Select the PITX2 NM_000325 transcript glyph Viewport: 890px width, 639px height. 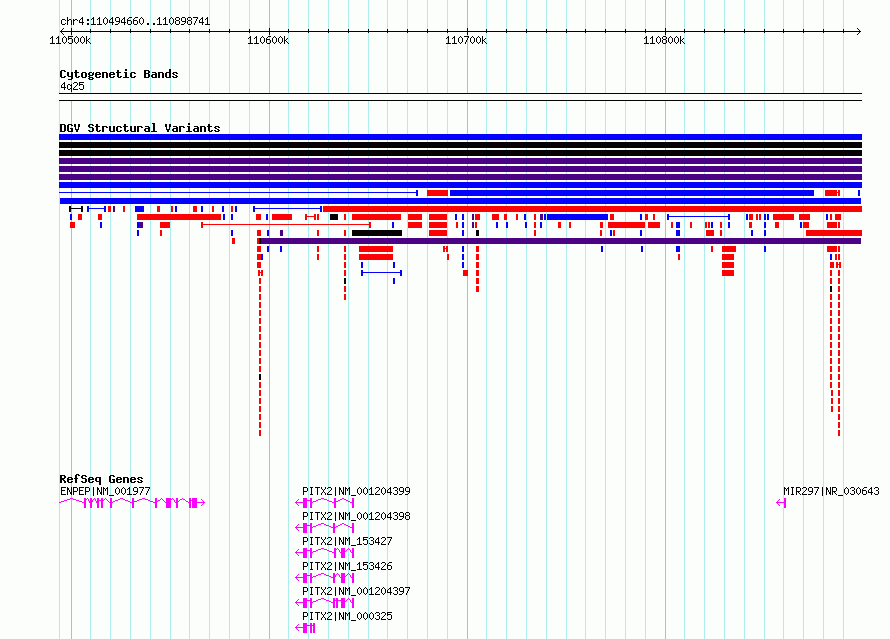(x=305, y=628)
